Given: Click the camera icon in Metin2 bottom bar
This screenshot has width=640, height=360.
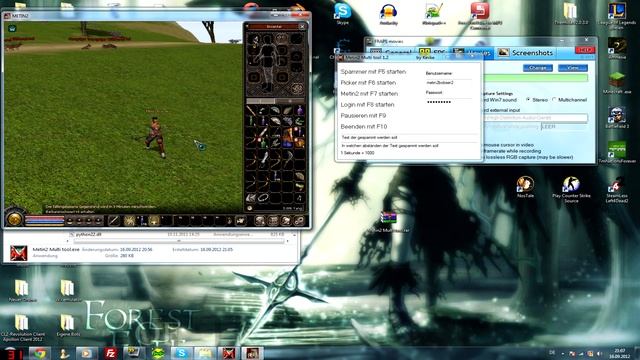Looking at the screenshot, I should coord(240,221).
